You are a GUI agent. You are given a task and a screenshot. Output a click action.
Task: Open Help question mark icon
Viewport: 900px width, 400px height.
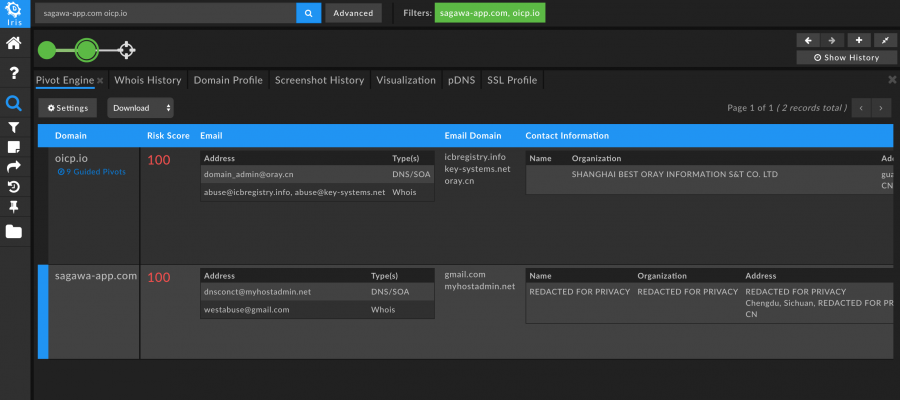coord(14,73)
